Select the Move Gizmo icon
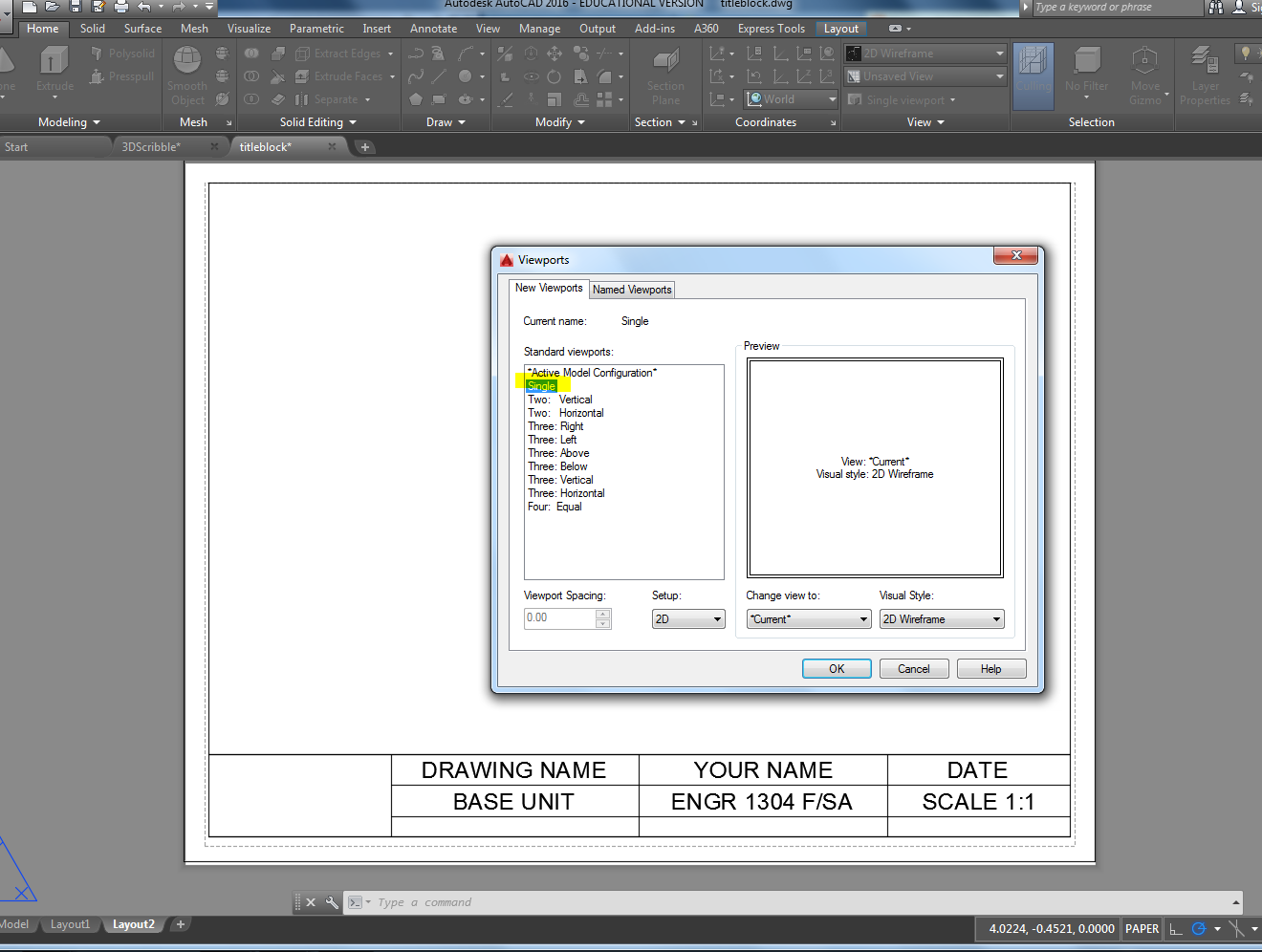 [1145, 76]
